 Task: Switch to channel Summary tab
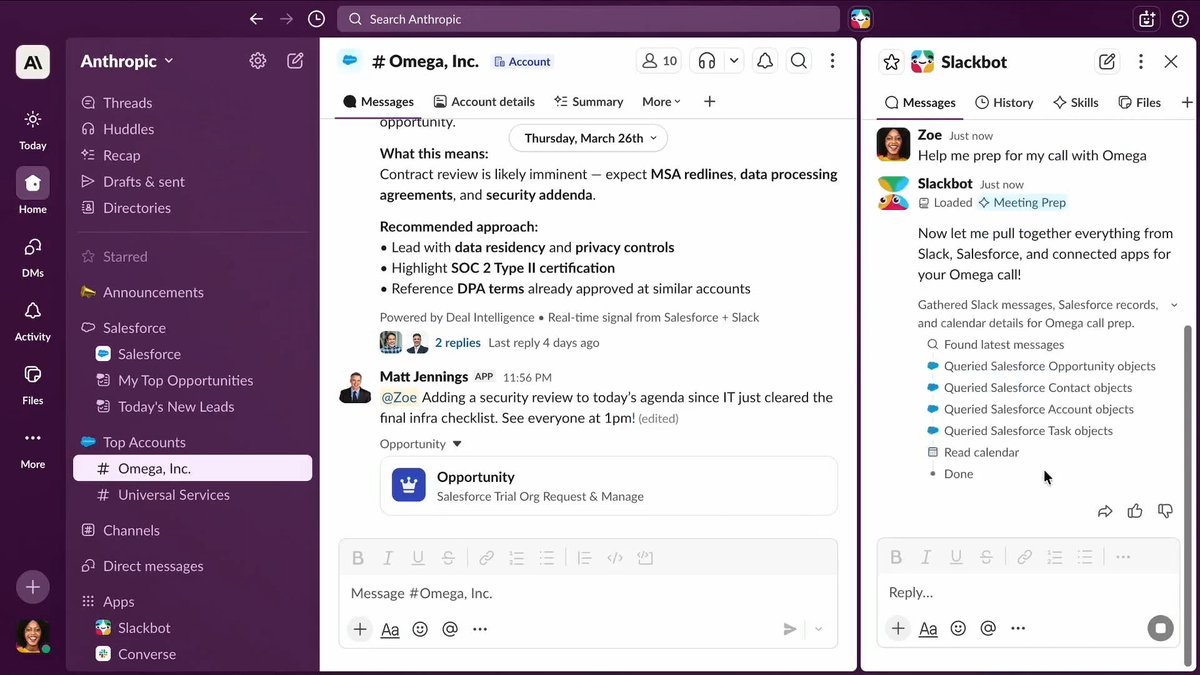tap(589, 102)
